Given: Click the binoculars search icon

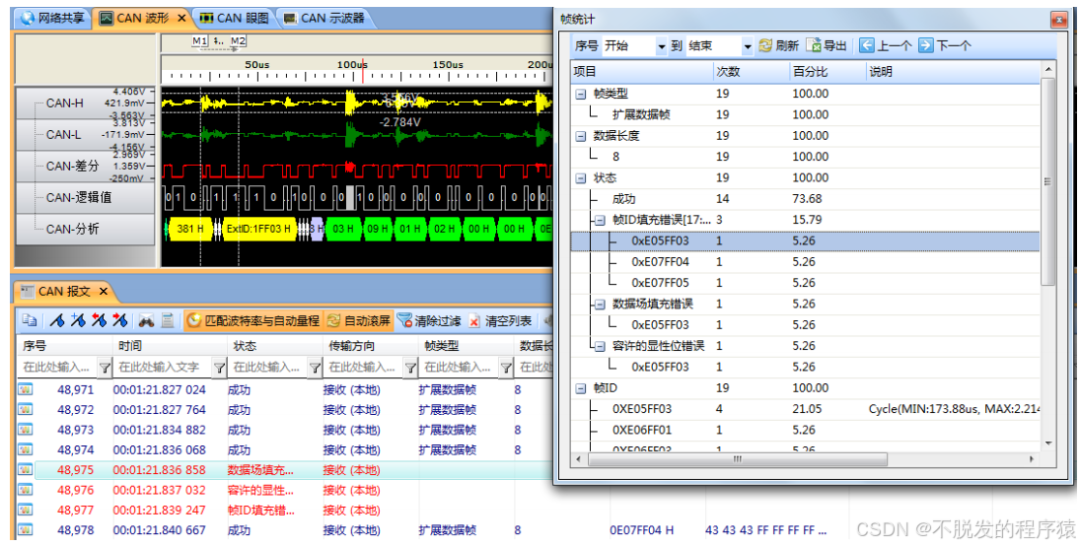Looking at the screenshot, I should pyautogui.click(x=146, y=321).
